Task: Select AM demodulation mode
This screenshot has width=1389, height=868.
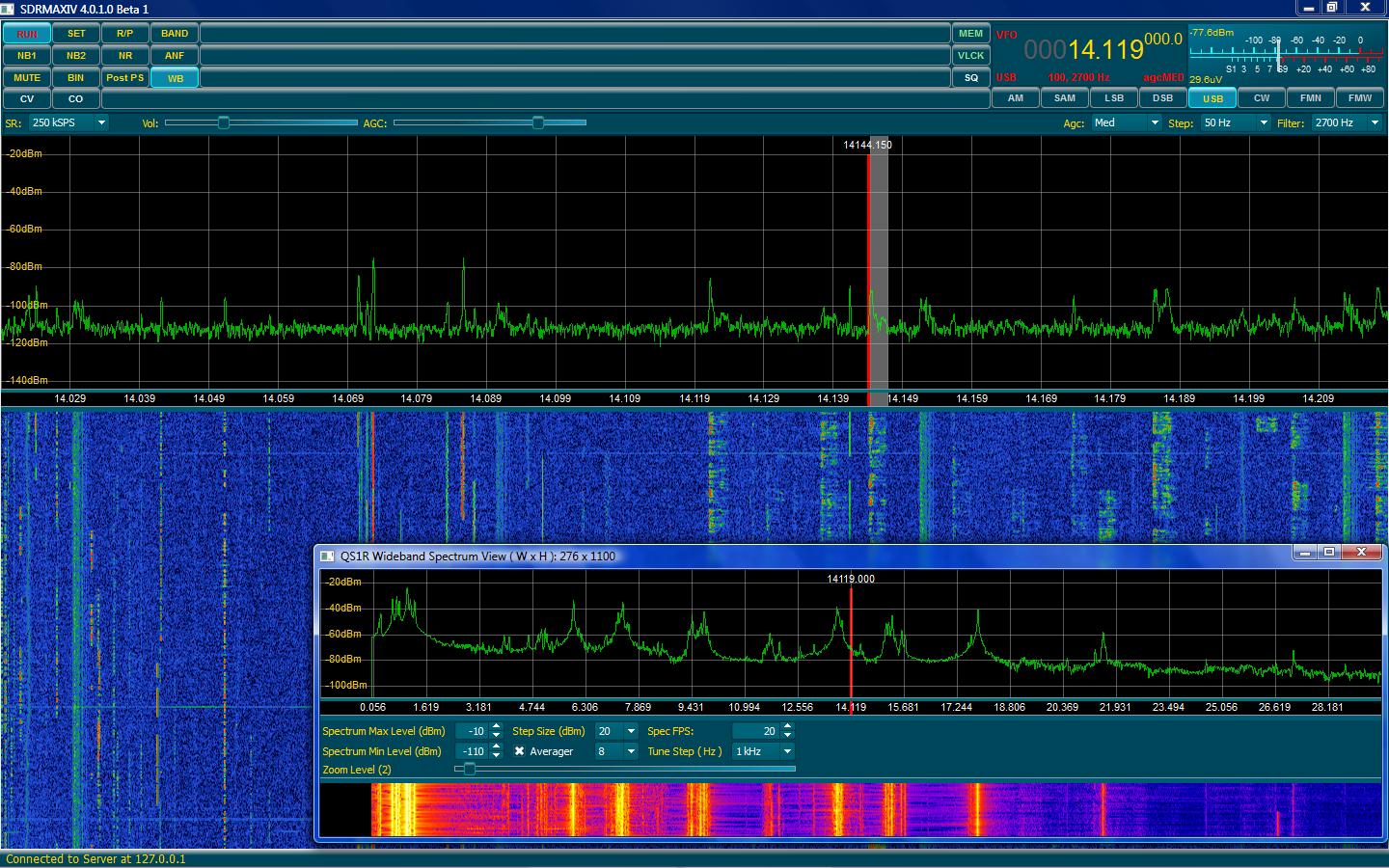Action: (1016, 98)
